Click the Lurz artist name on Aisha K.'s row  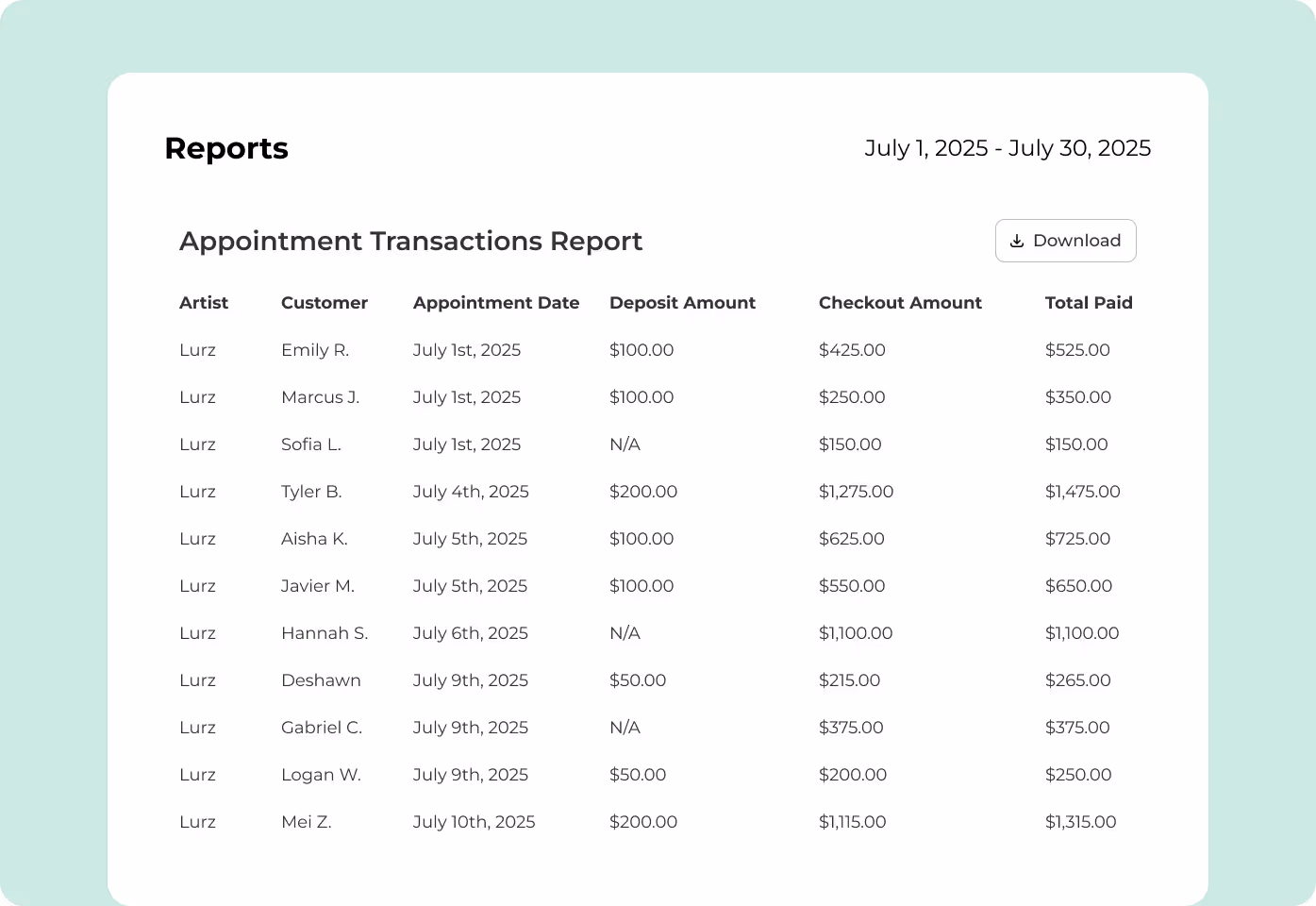pyautogui.click(x=197, y=539)
